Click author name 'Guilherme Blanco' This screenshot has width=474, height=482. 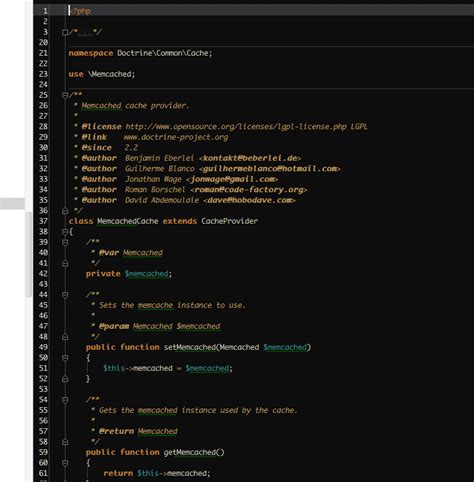point(160,169)
